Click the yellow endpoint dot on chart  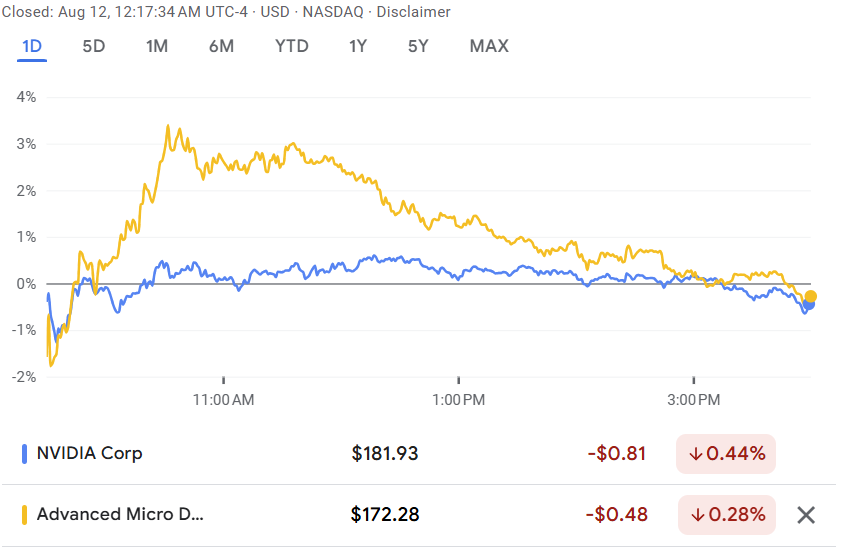pyautogui.click(x=811, y=296)
